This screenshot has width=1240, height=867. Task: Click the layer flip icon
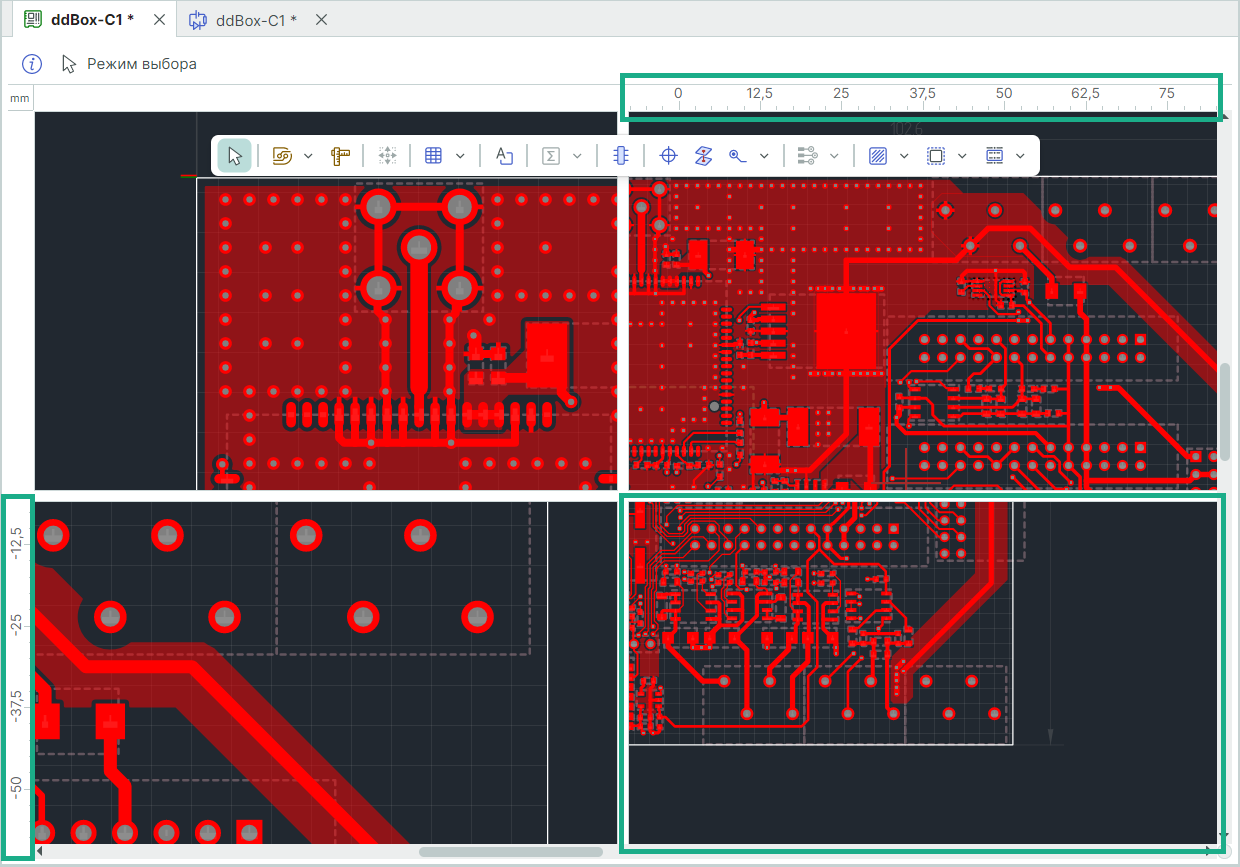tap(704, 156)
